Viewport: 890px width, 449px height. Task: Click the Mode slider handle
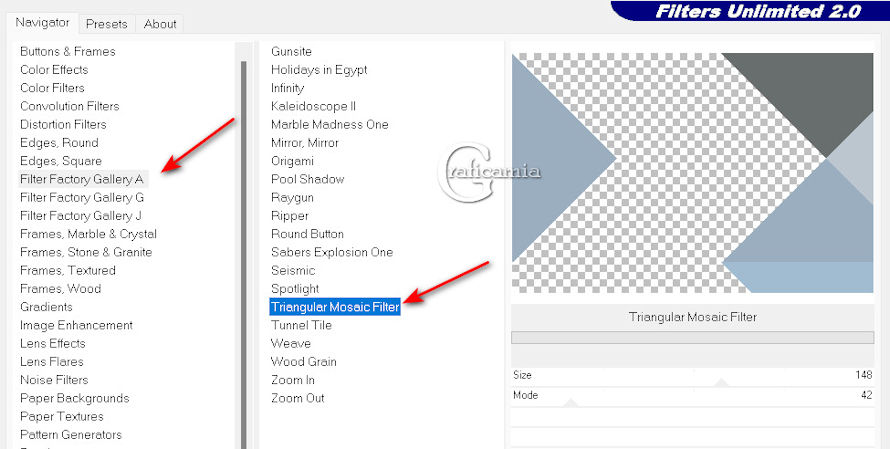(x=571, y=403)
